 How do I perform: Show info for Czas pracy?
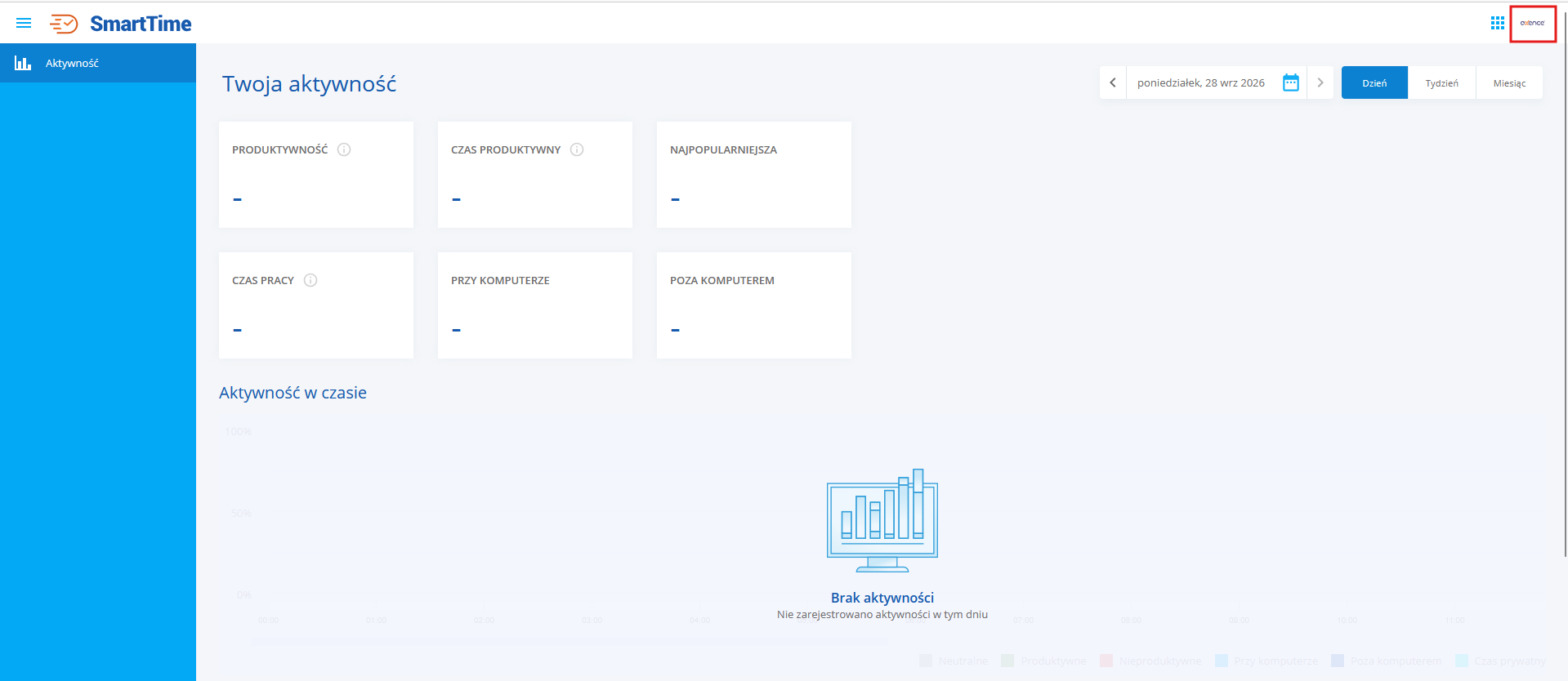coord(310,280)
